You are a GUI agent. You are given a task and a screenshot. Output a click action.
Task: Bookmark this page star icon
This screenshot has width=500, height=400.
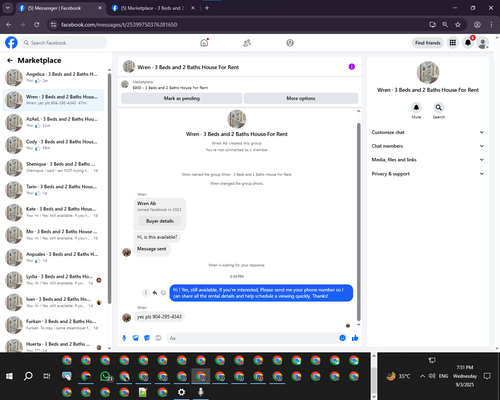(x=458, y=25)
